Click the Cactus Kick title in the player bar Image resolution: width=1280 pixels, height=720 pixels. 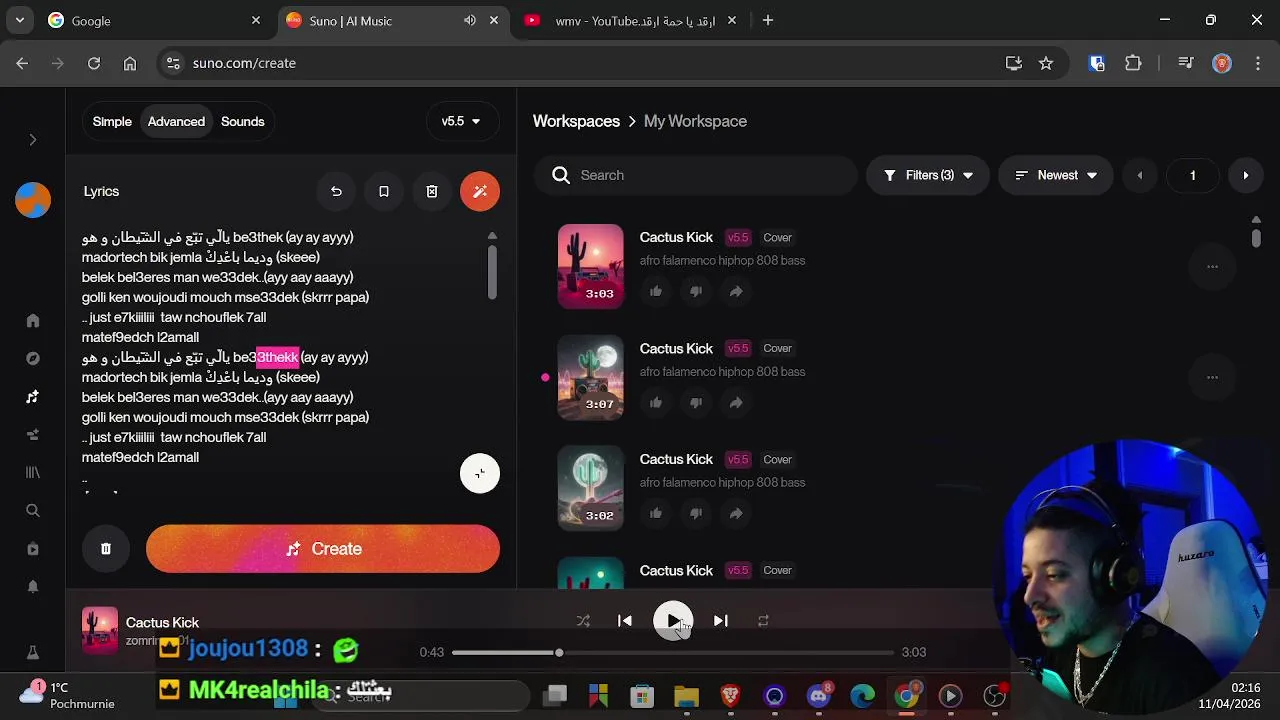click(x=162, y=622)
